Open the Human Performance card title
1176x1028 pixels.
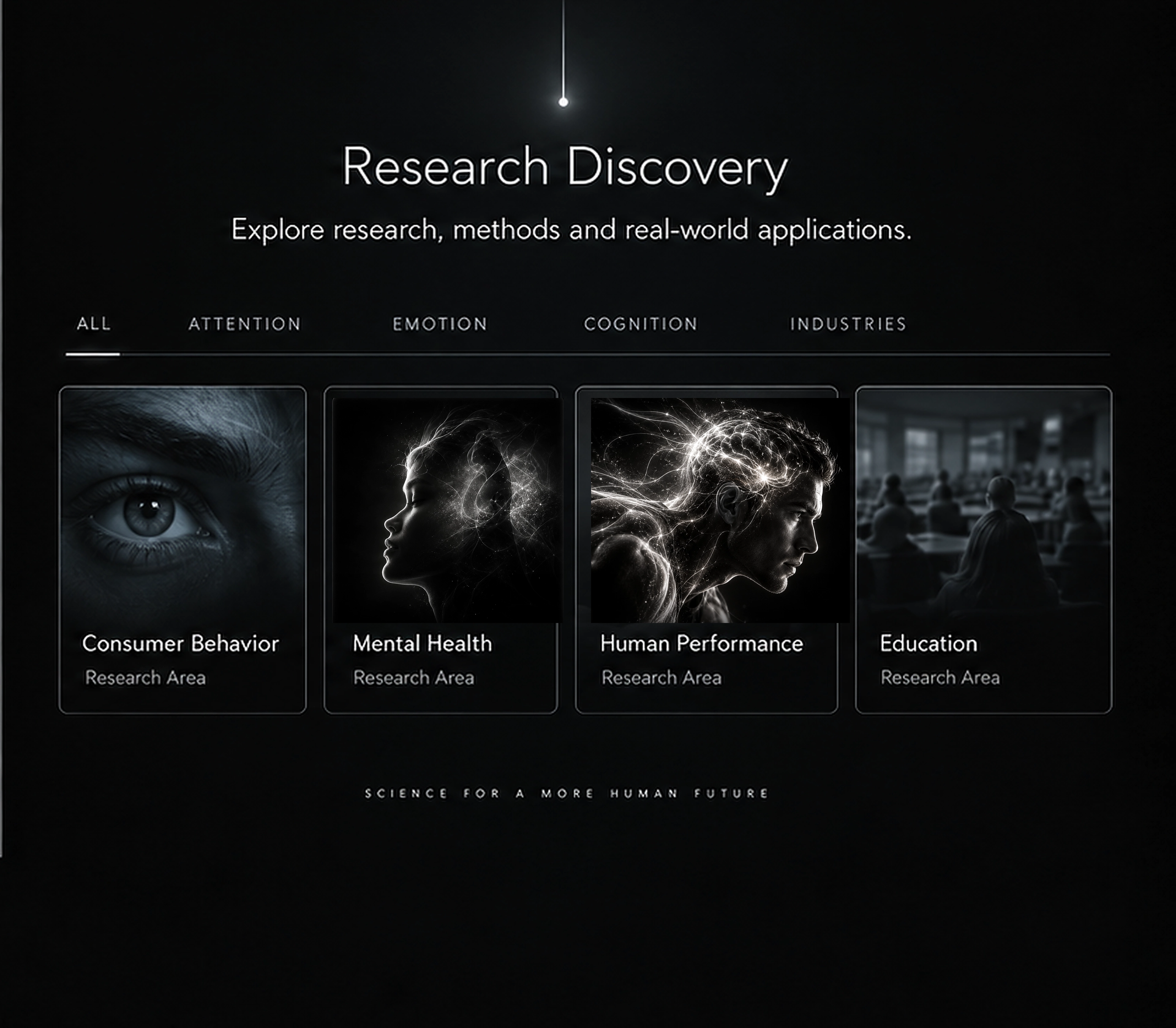coord(702,643)
